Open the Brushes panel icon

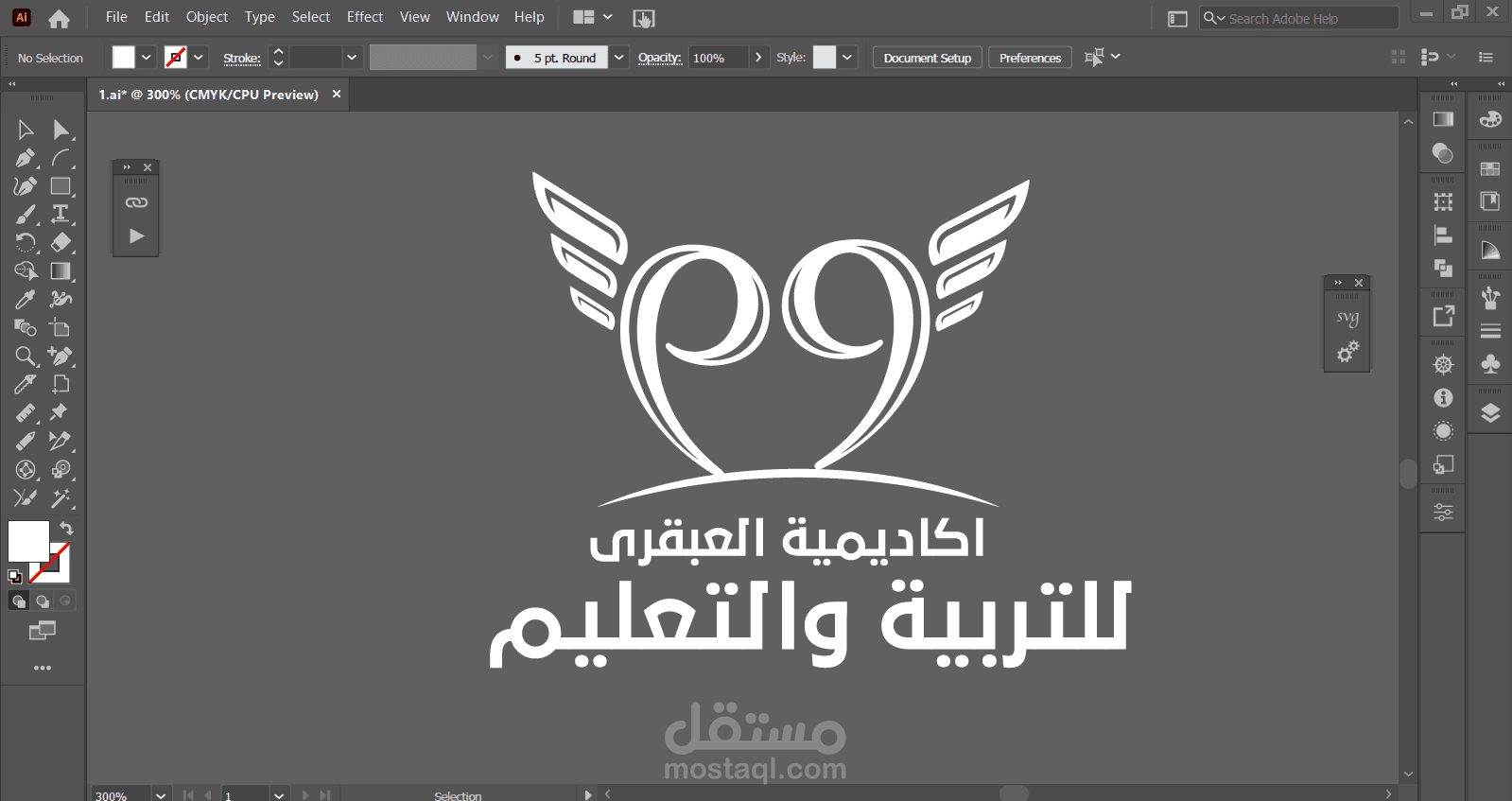pyautogui.click(x=1490, y=298)
